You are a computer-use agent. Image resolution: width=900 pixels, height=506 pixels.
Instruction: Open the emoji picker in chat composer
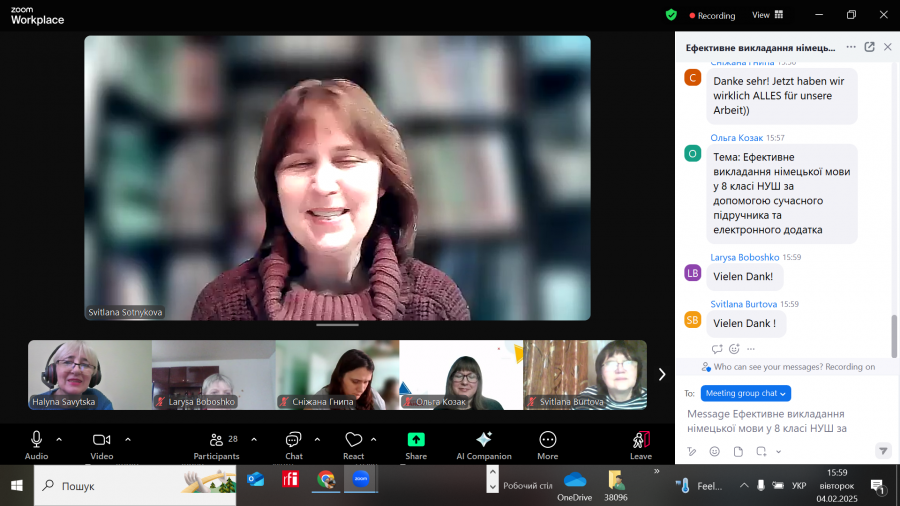point(715,451)
